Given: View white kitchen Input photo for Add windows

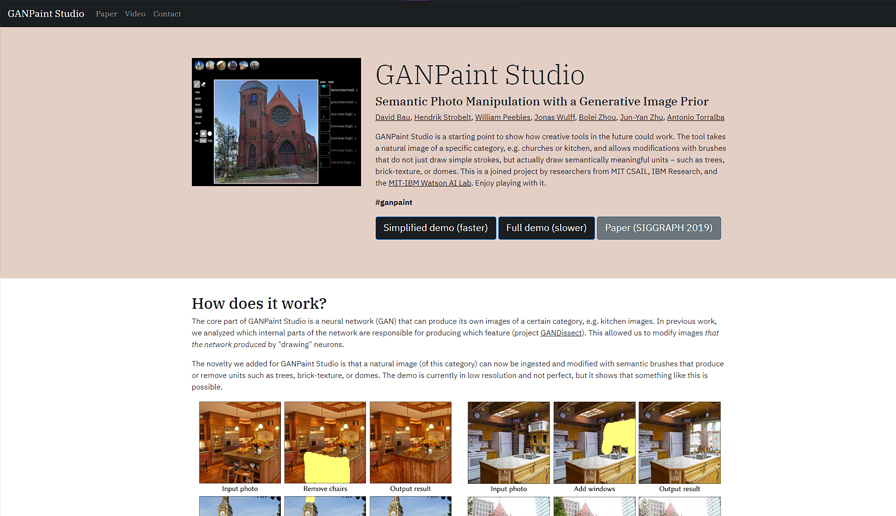Looking at the screenshot, I should pyautogui.click(x=509, y=442).
